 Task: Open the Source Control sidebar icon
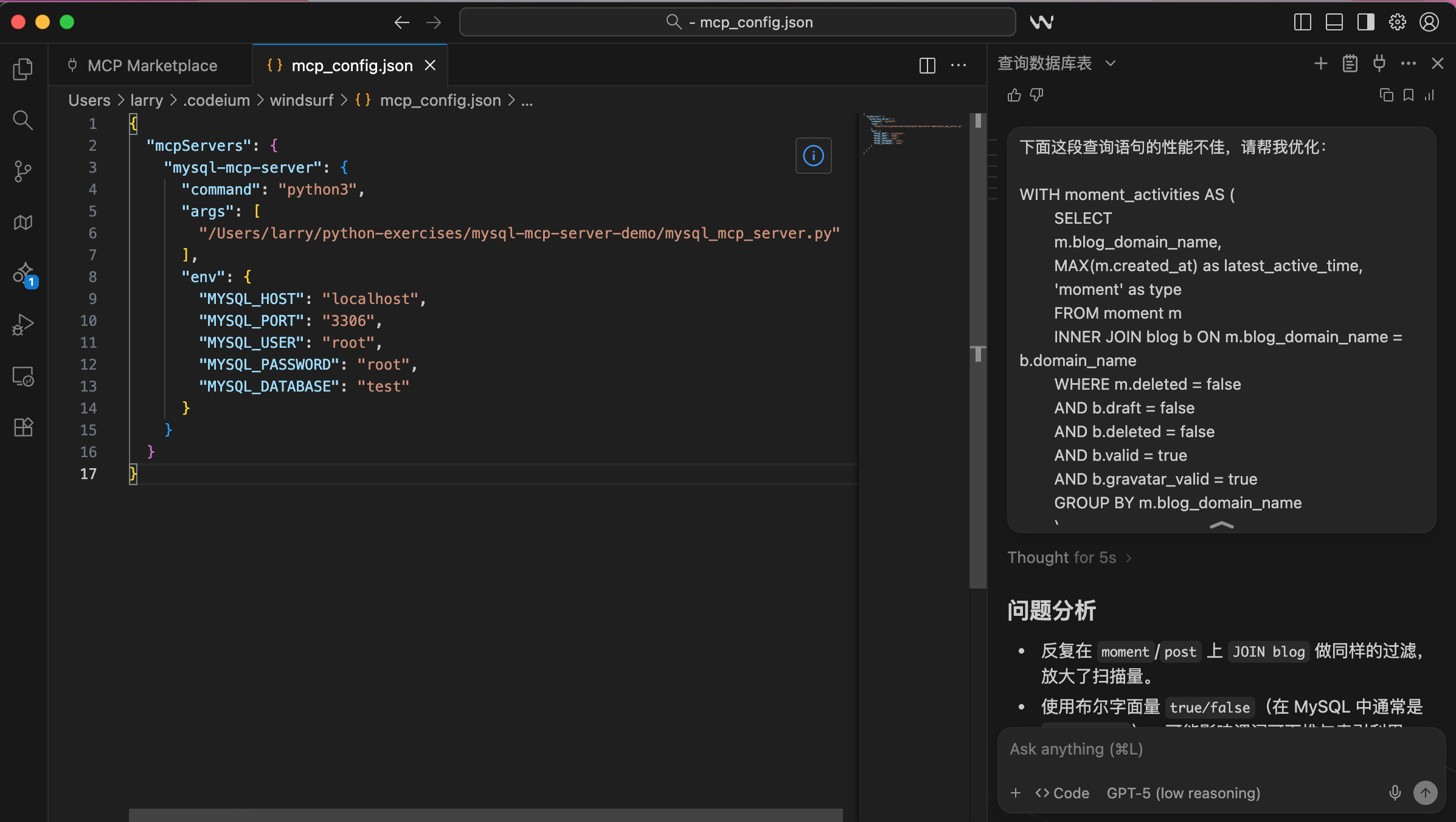click(23, 171)
